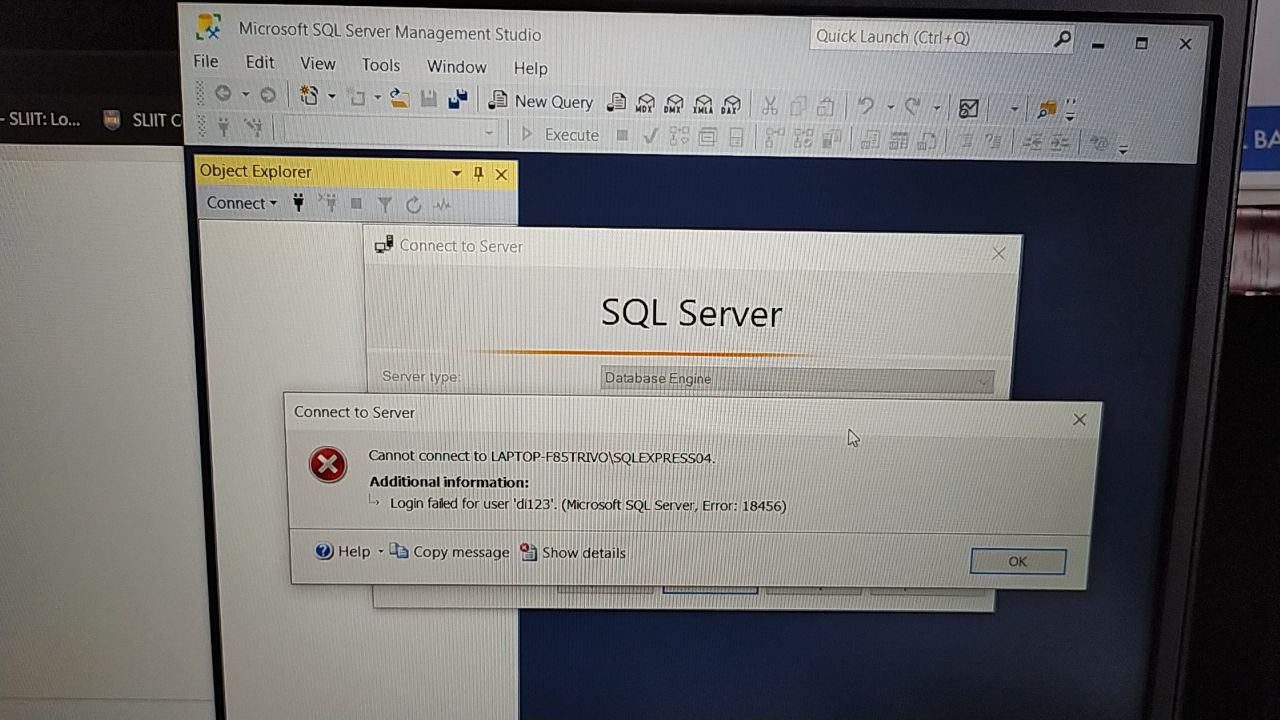
Task: Click the Cut scissors icon
Action: click(x=769, y=105)
